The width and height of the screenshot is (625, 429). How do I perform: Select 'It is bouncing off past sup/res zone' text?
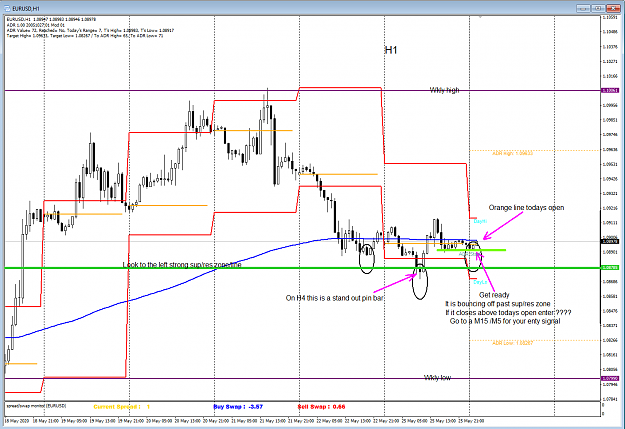[x=497, y=304]
